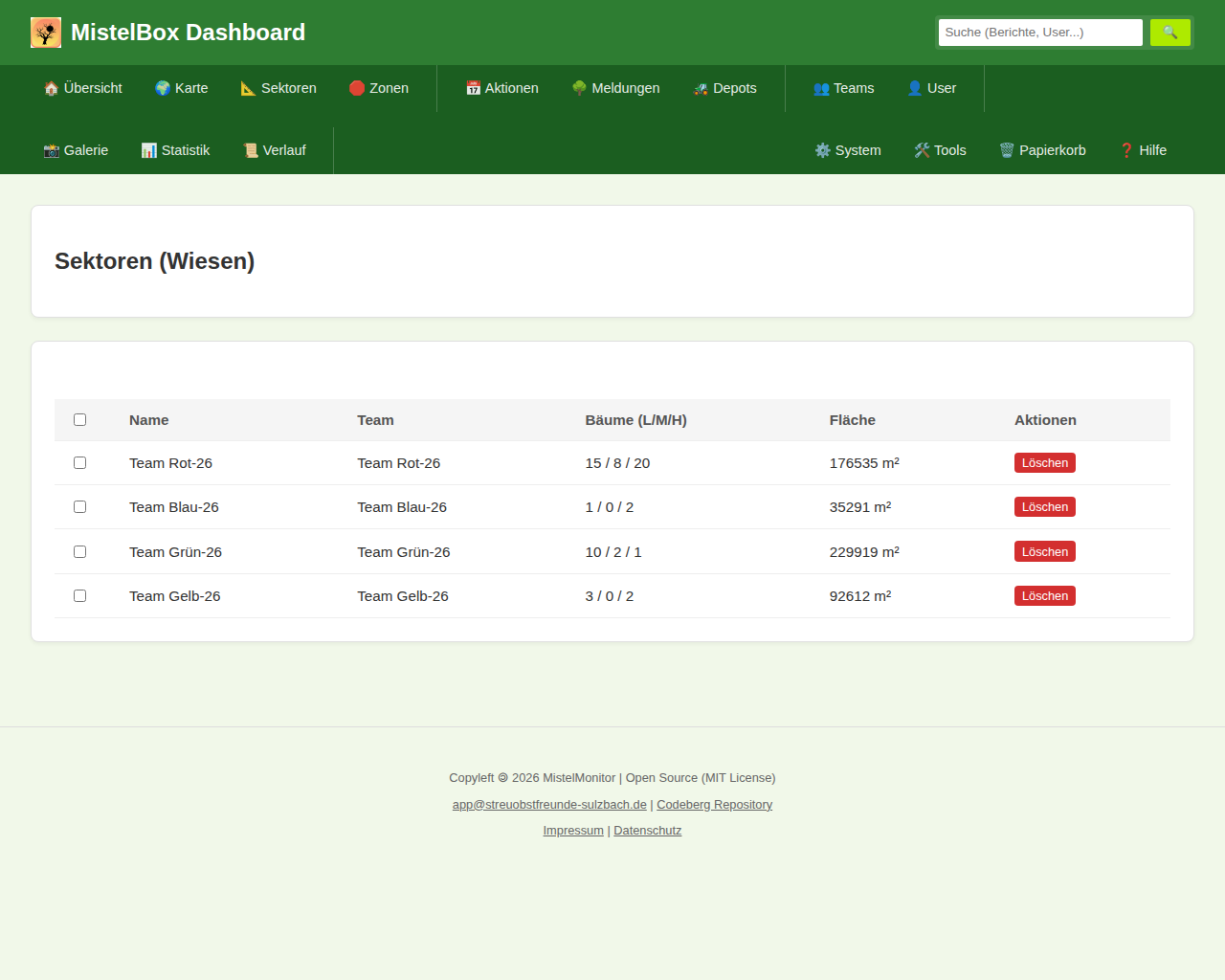
Task: Open the Hilfe menu item
Action: [x=1143, y=150]
